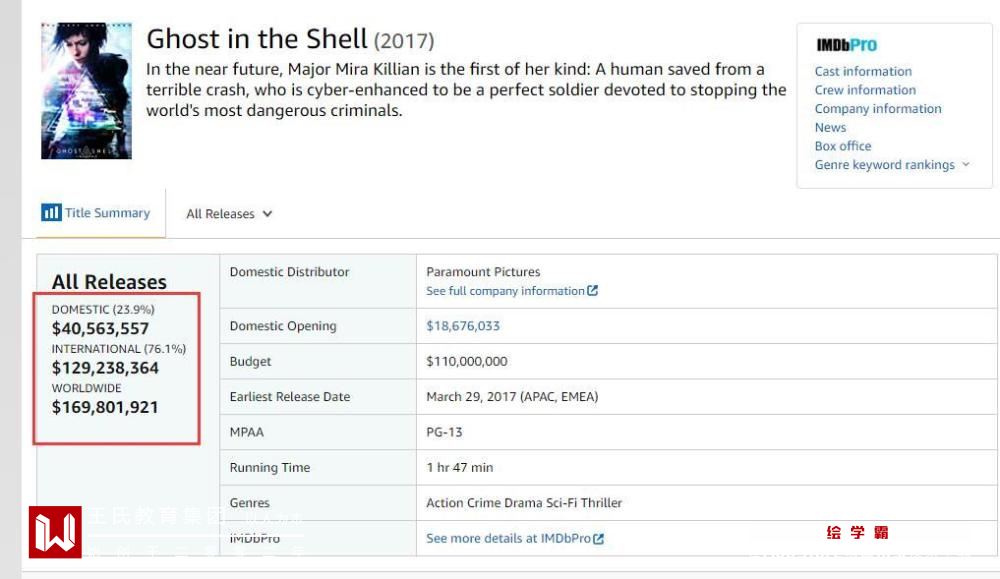1000x579 pixels.
Task: Click the external link icon beside company information
Action: [x=593, y=291]
